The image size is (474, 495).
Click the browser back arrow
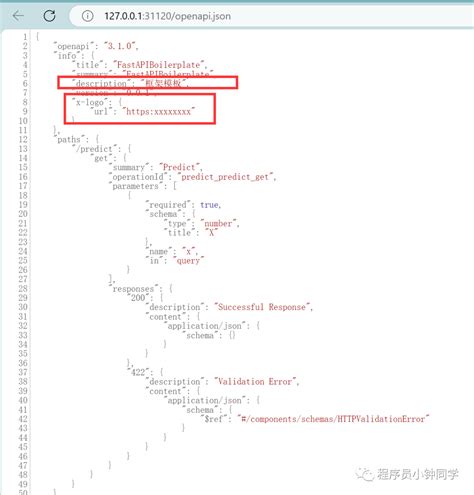18,16
